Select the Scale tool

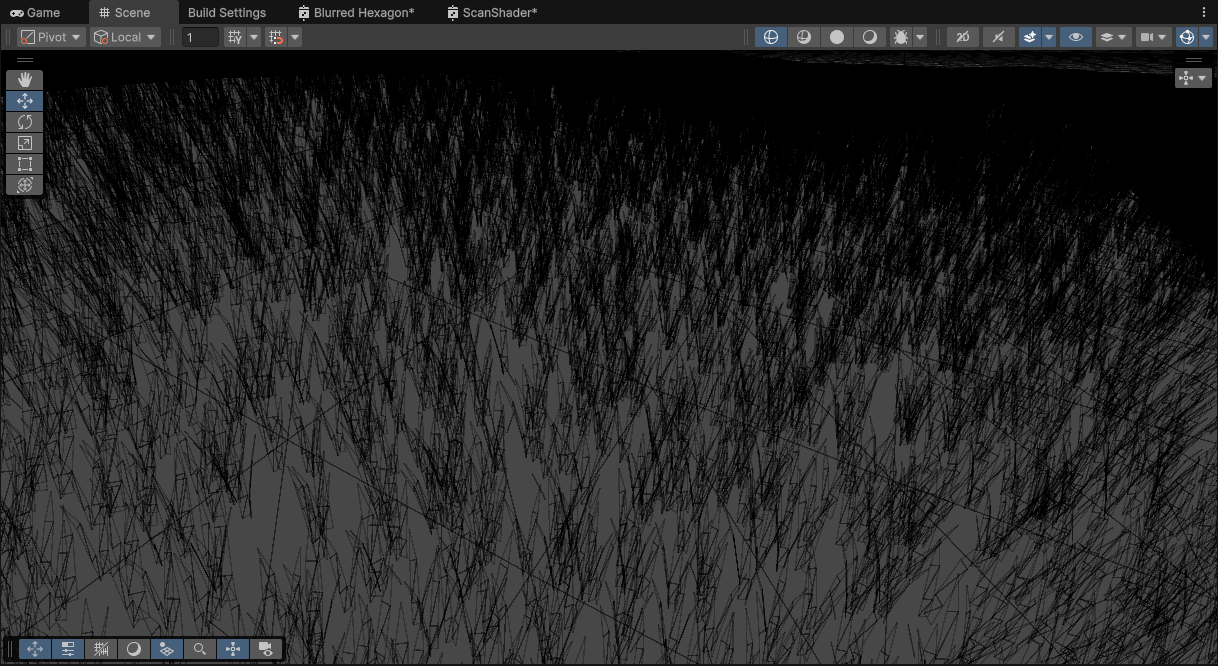tap(25, 143)
